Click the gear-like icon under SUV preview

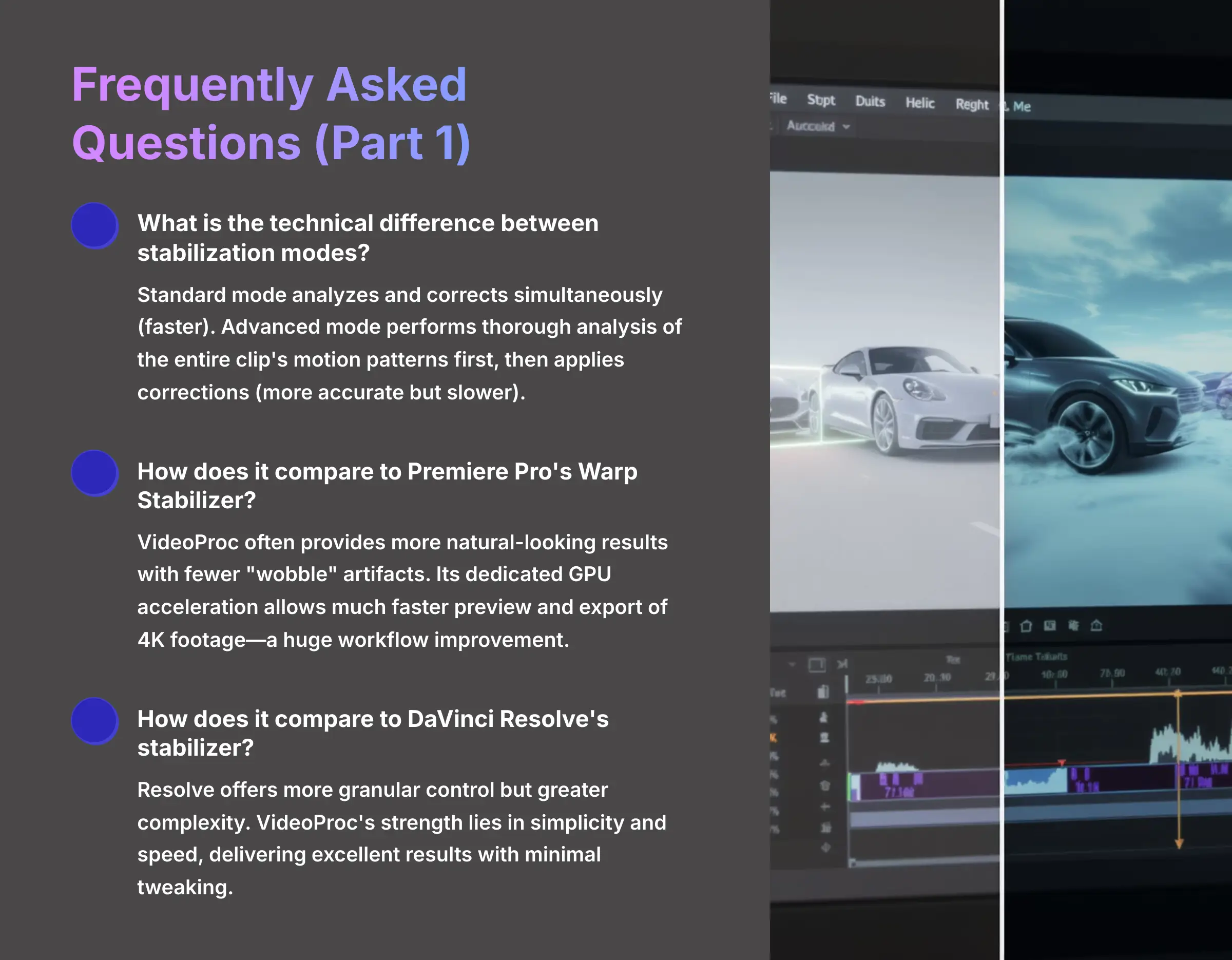1073,625
